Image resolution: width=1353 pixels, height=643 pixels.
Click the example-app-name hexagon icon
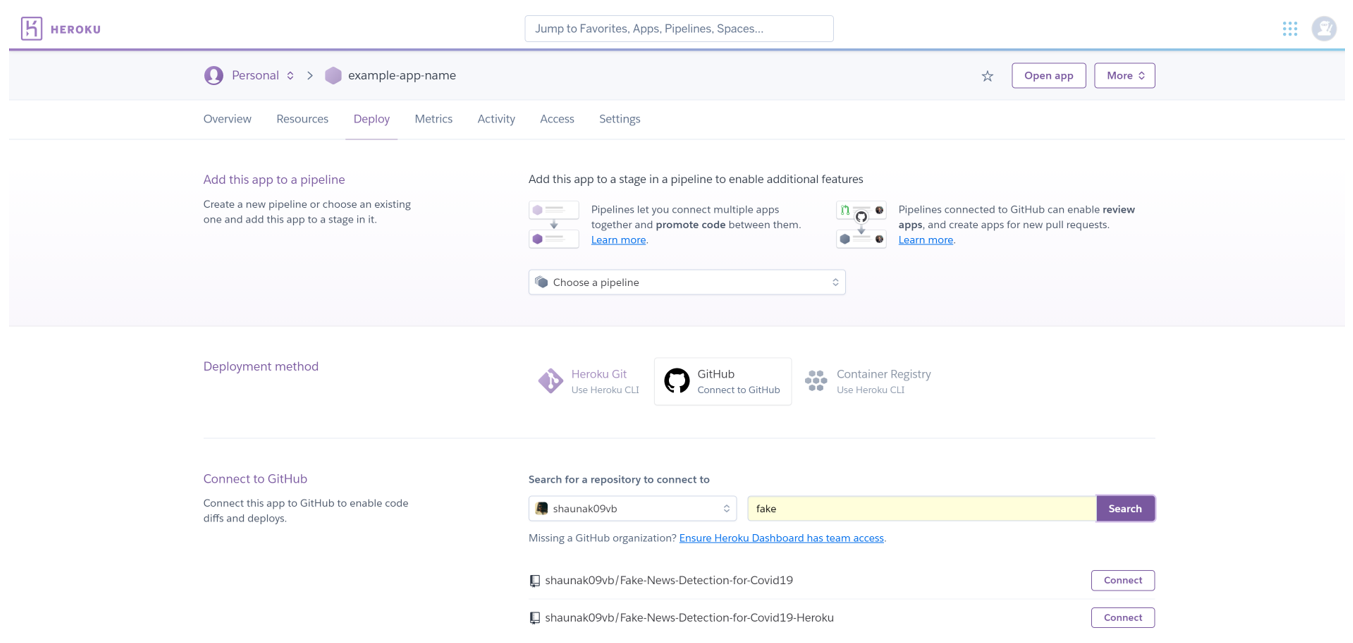point(333,76)
